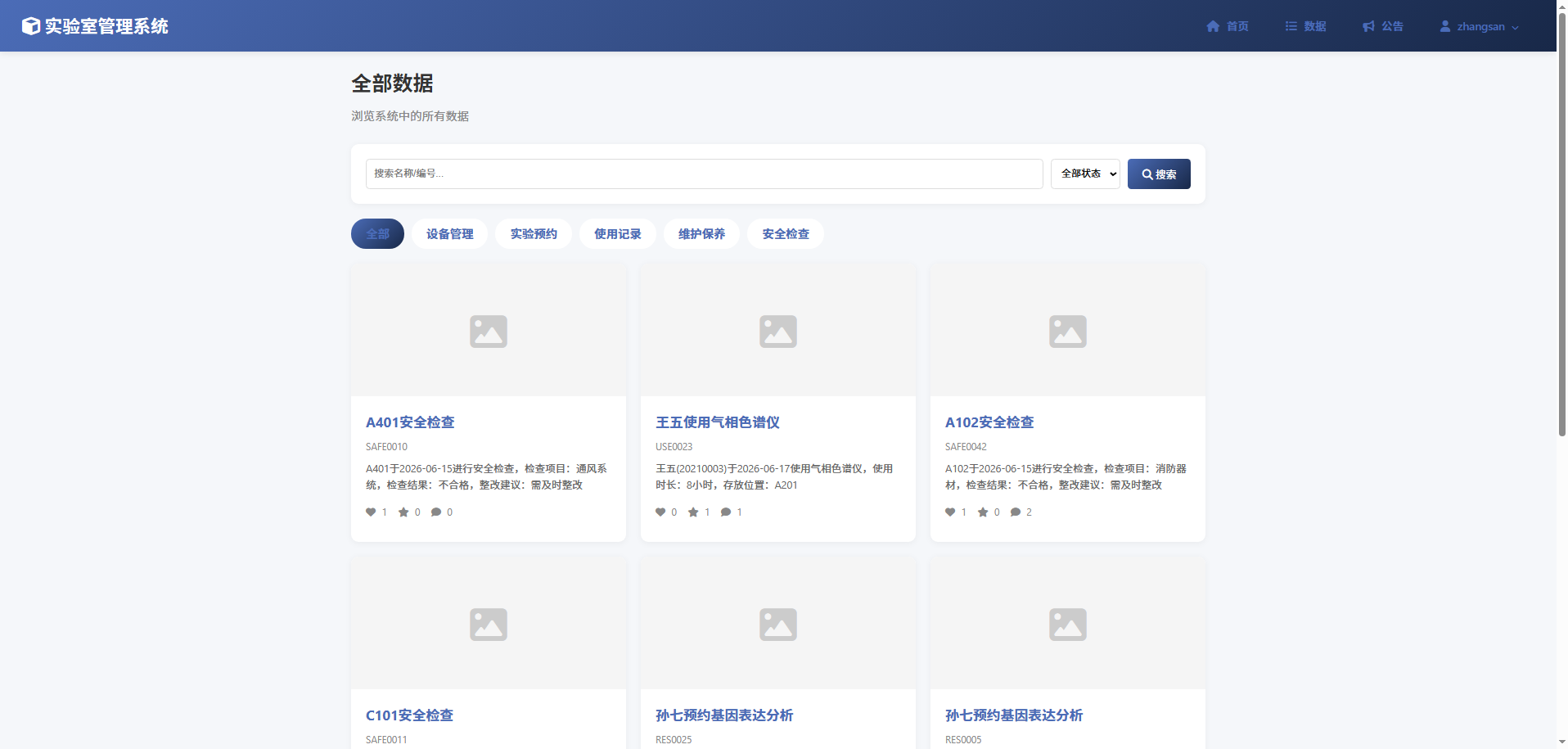This screenshot has width=1568, height=749.
Task: Open the 全部状态 status dropdown
Action: point(1085,174)
